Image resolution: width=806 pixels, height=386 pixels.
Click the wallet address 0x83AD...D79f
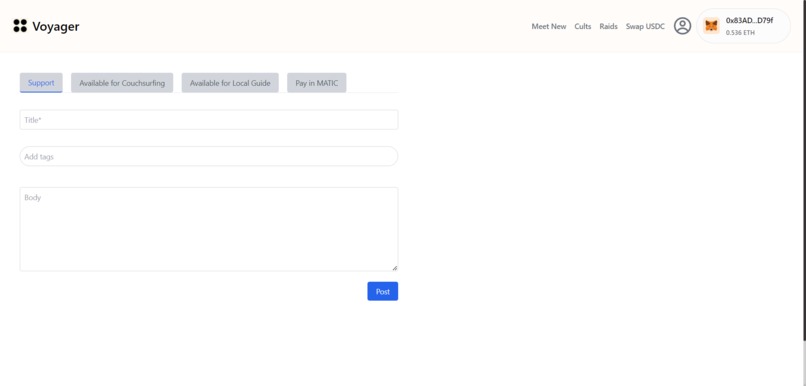(x=749, y=21)
